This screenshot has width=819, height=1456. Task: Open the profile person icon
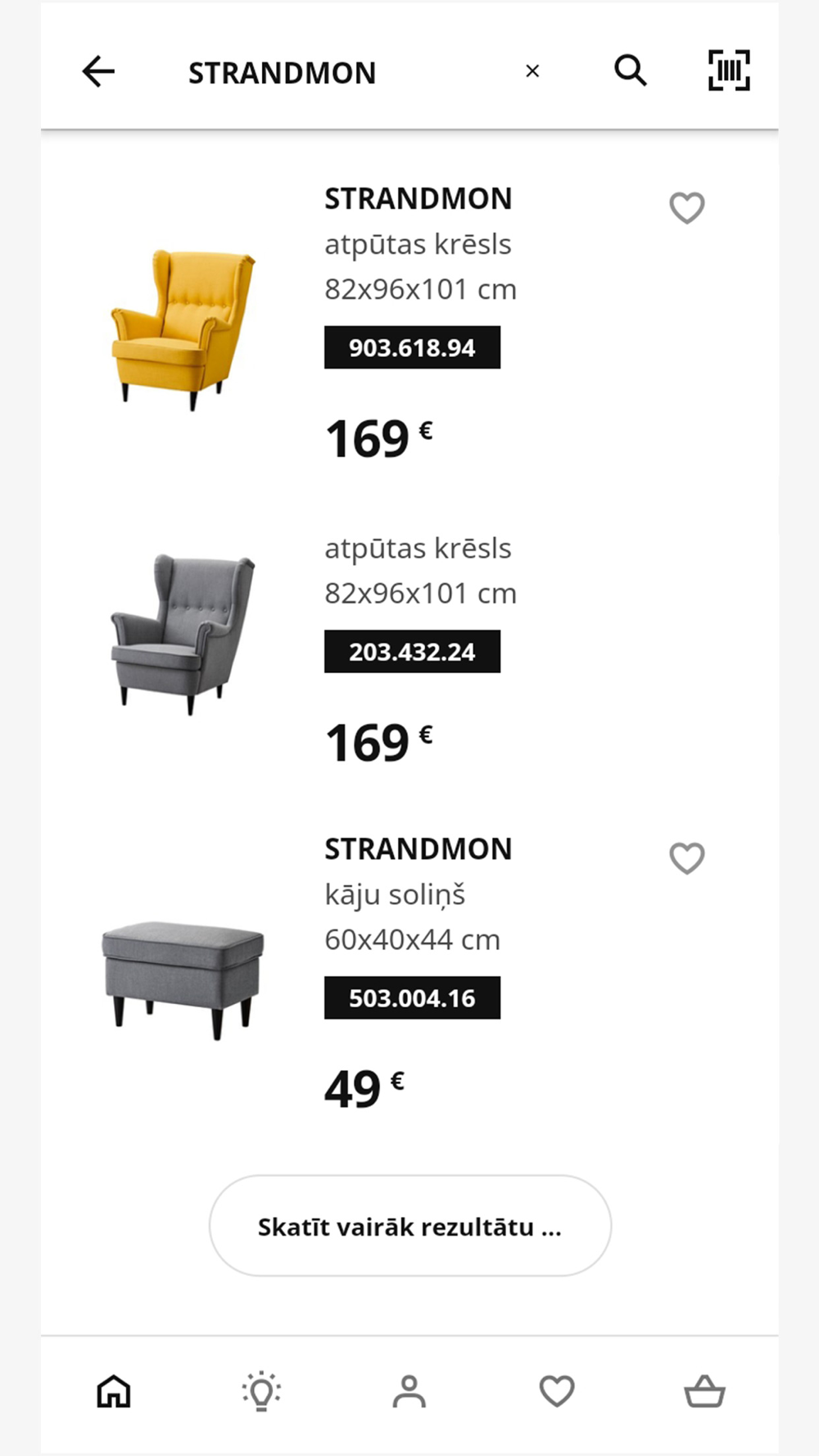pos(409,1390)
